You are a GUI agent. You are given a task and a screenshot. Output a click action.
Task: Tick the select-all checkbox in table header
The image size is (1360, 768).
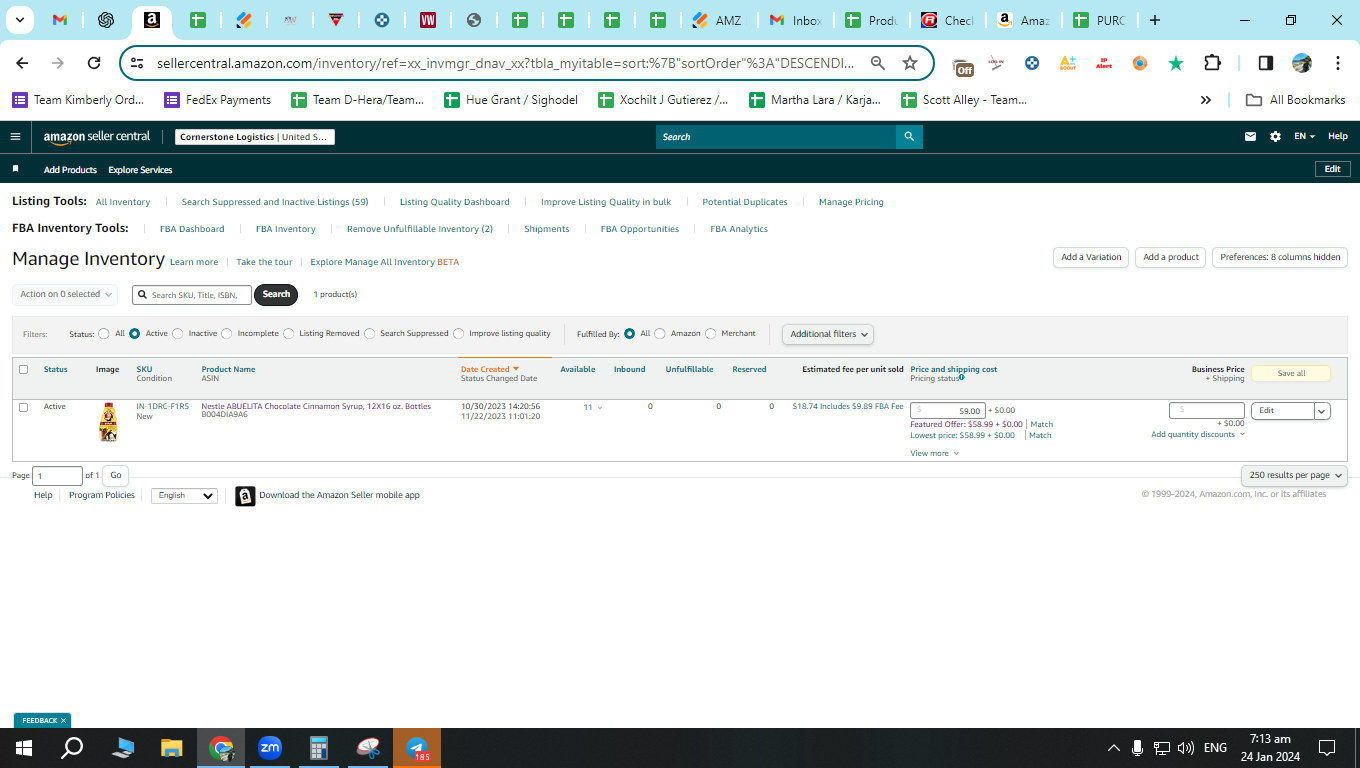[24, 370]
